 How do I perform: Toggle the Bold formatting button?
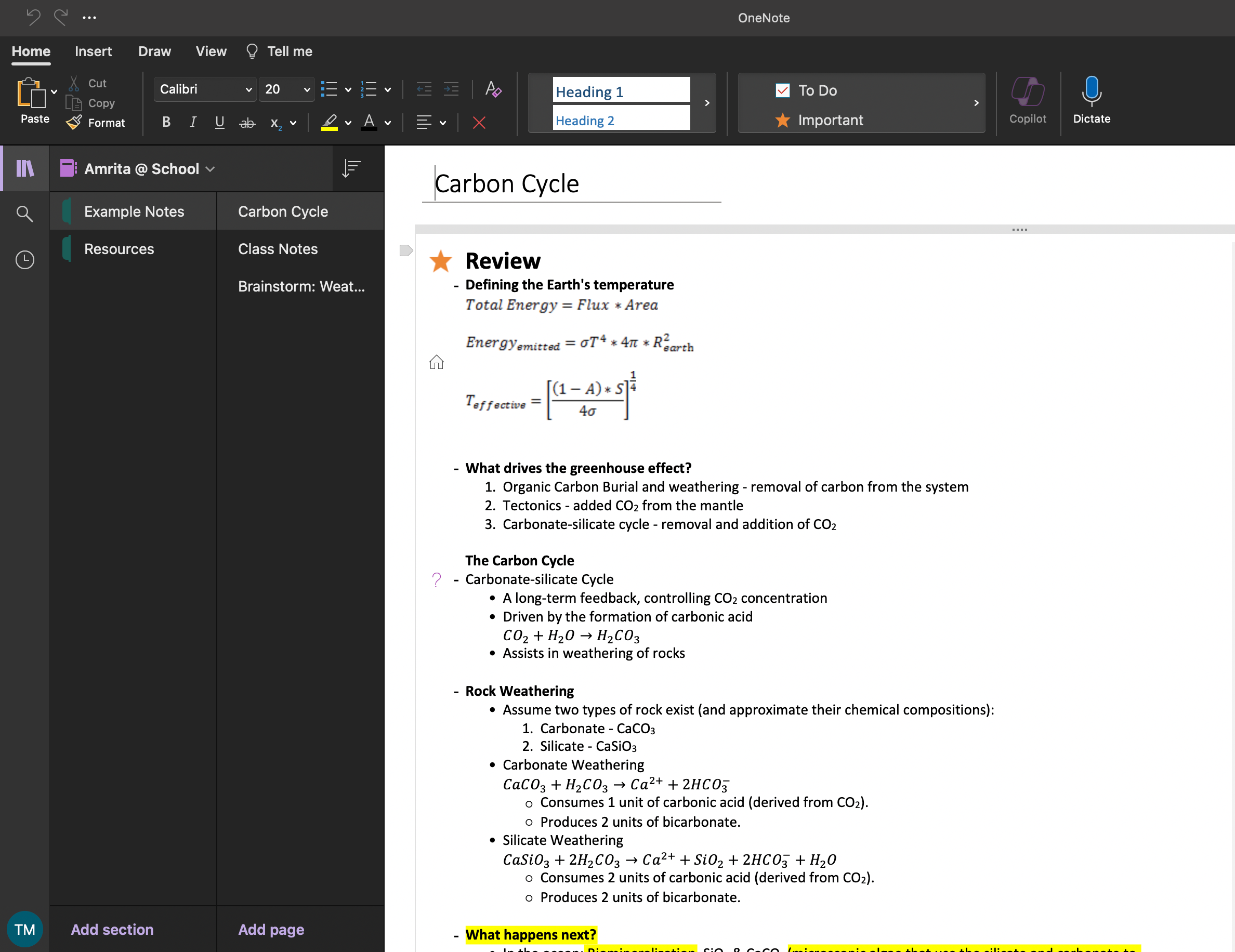coord(166,122)
